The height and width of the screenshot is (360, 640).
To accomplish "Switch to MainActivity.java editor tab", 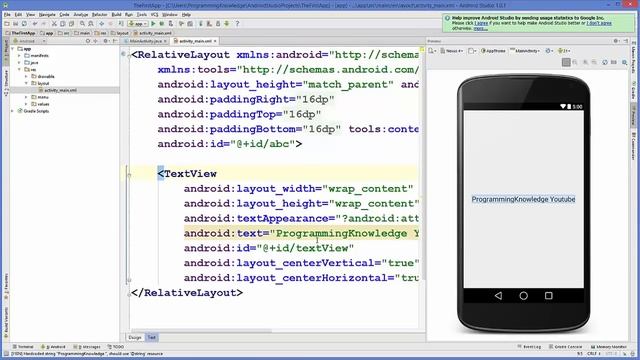I will [x=145, y=41].
